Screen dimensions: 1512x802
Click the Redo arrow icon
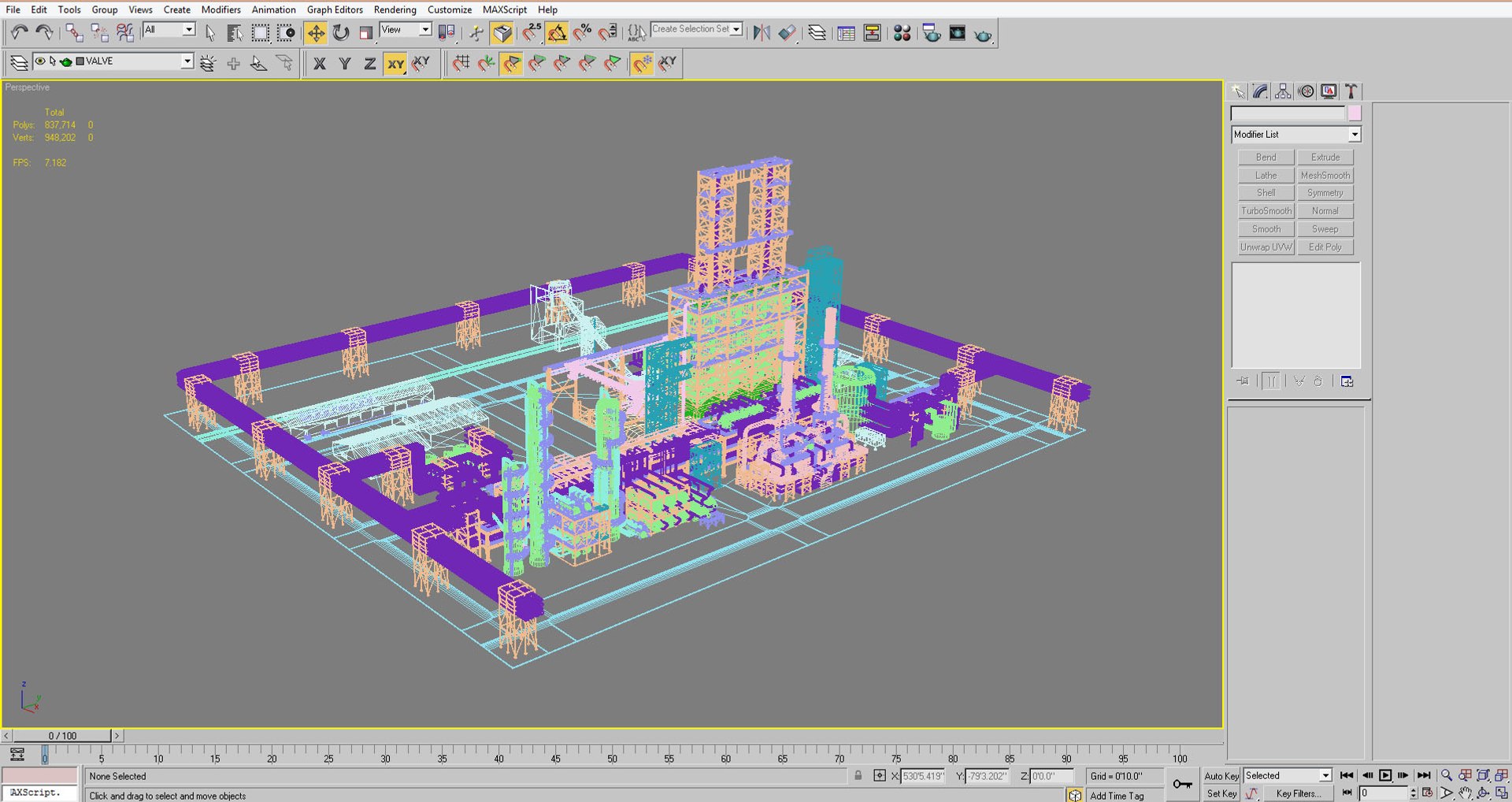44,32
